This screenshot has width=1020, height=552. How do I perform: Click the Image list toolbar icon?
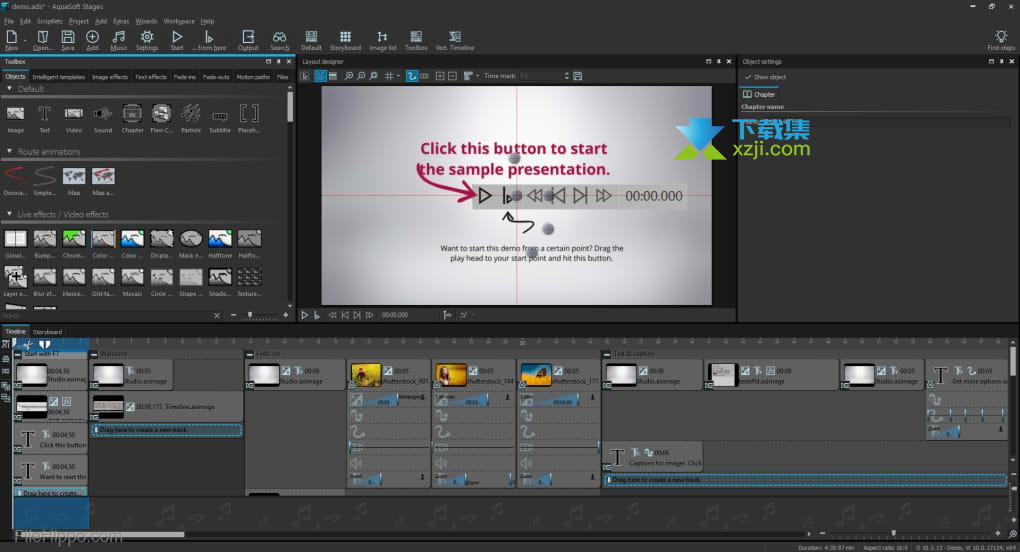pos(382,40)
